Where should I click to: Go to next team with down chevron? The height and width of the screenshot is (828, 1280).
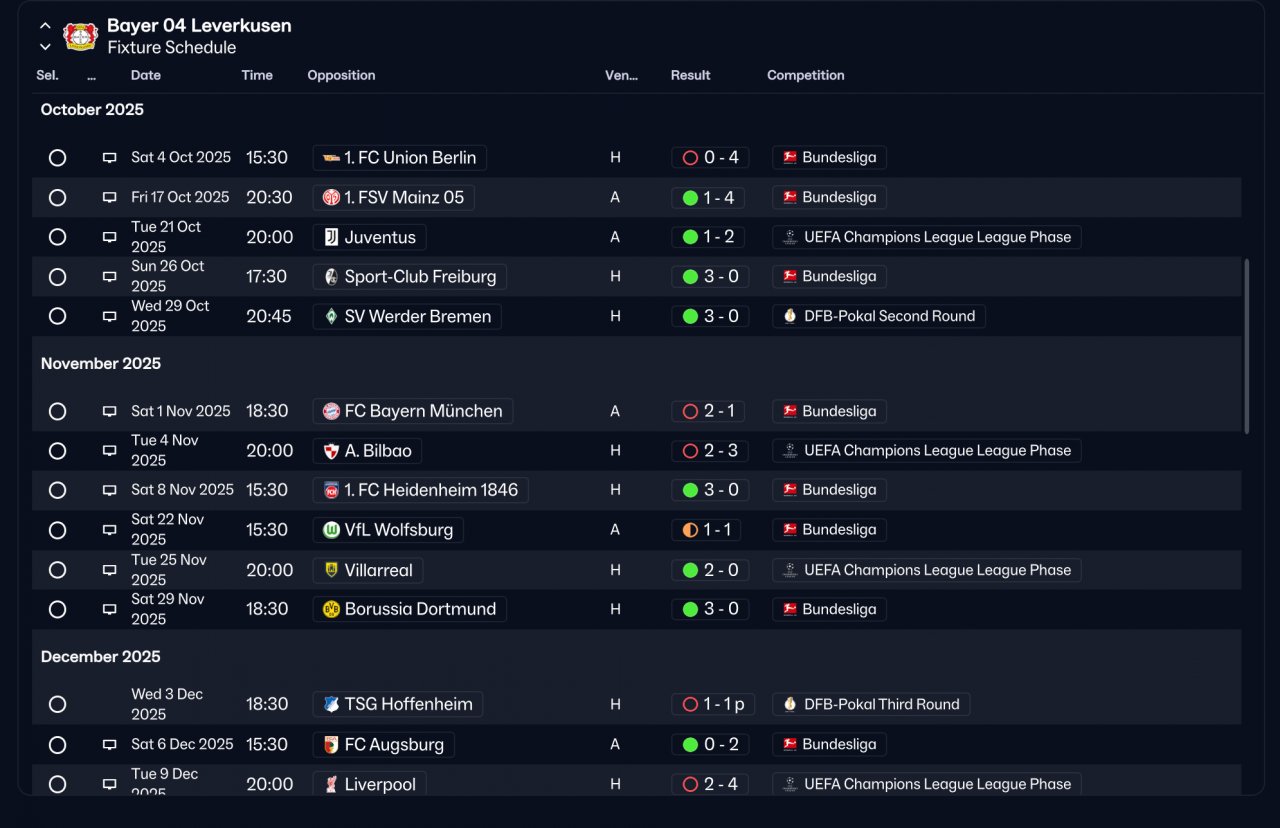(45, 47)
